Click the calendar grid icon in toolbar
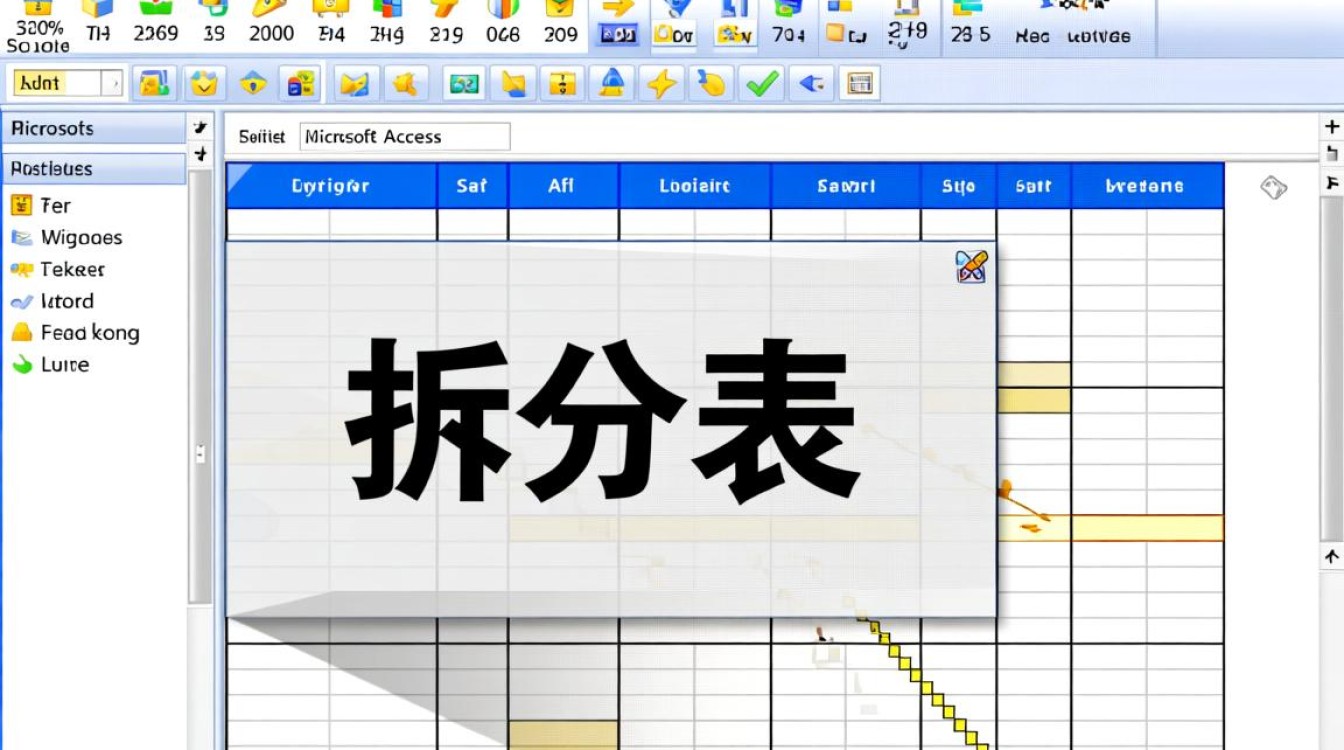Image resolution: width=1344 pixels, height=750 pixels. tap(859, 84)
